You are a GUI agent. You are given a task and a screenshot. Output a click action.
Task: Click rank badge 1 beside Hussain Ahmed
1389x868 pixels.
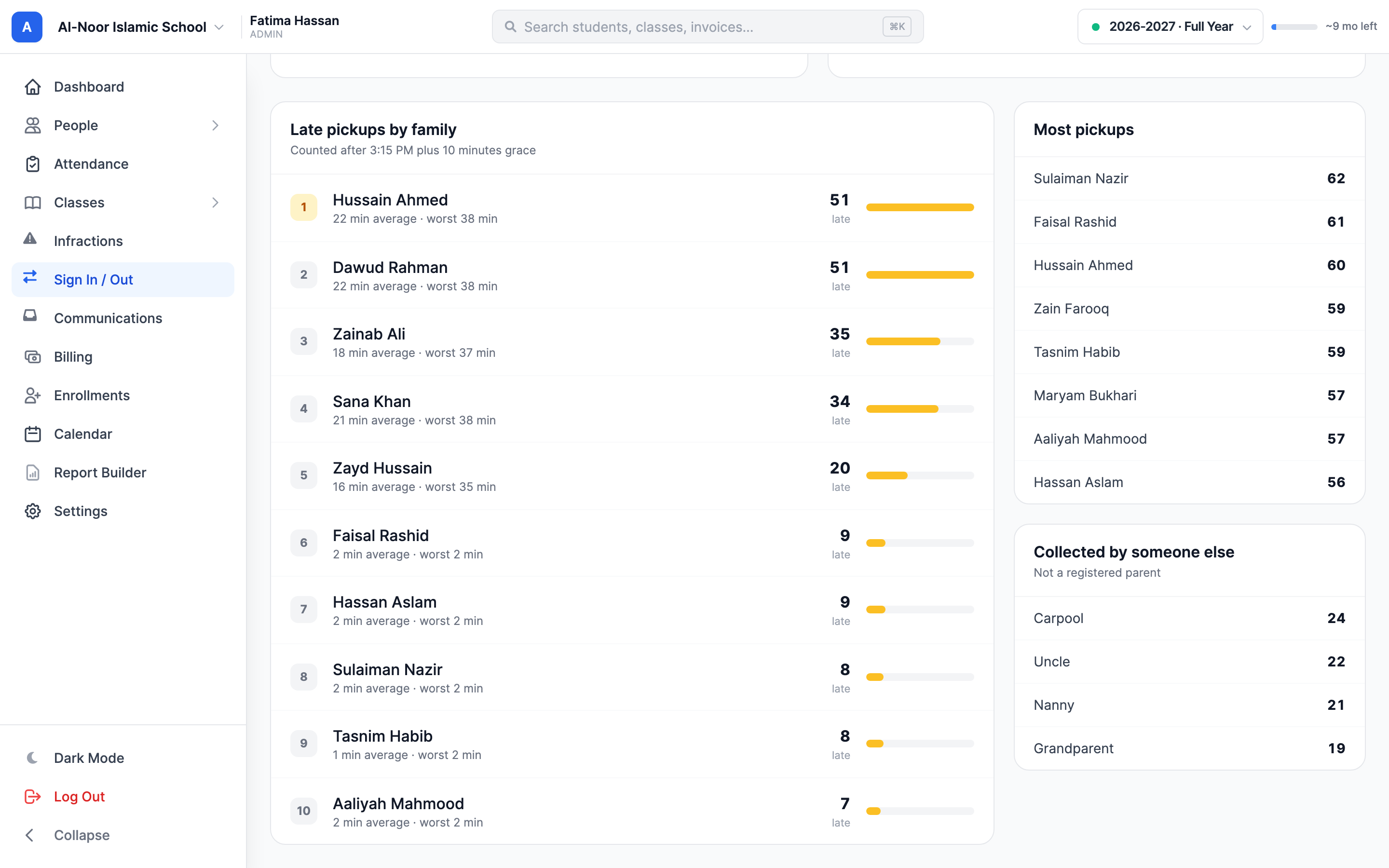304,207
